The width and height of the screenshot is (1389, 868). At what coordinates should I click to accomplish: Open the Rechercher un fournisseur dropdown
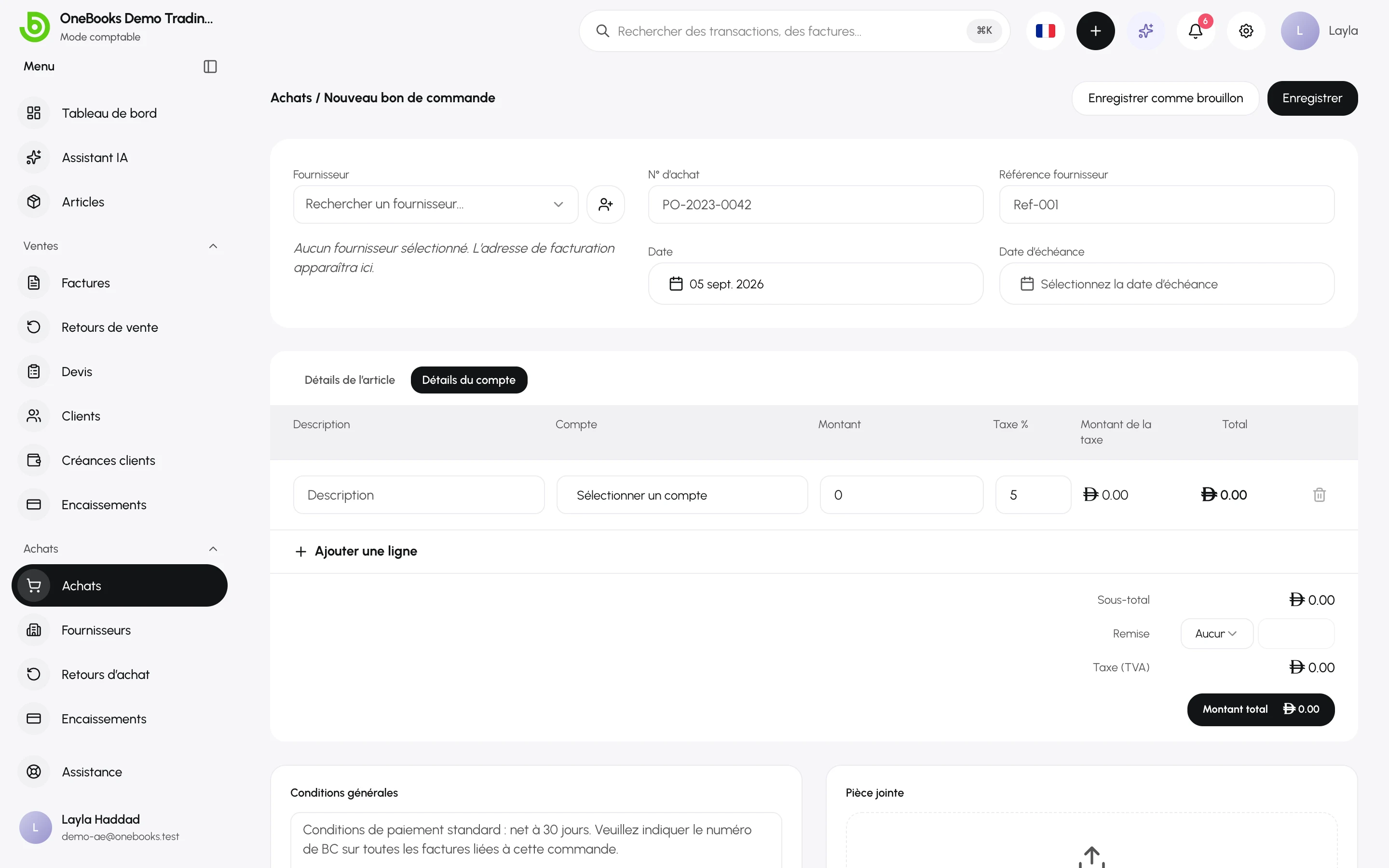tap(436, 204)
